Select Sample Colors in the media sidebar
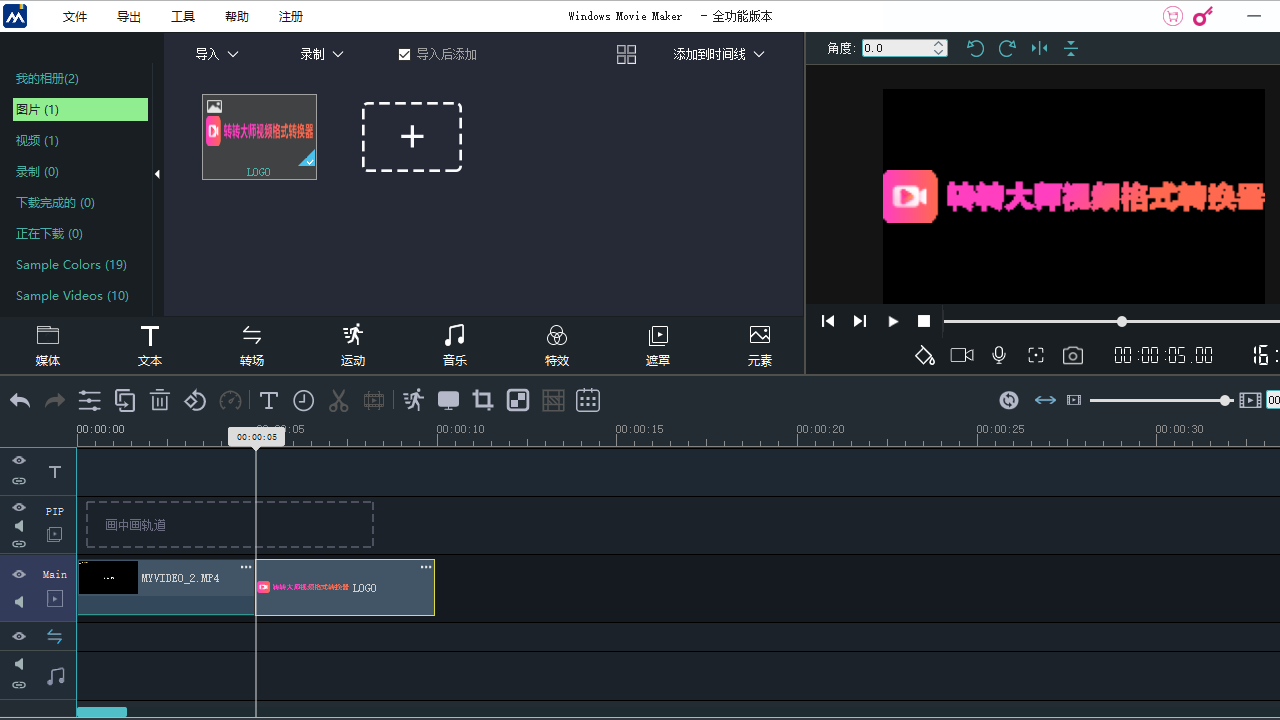This screenshot has width=1280, height=720. click(x=70, y=264)
